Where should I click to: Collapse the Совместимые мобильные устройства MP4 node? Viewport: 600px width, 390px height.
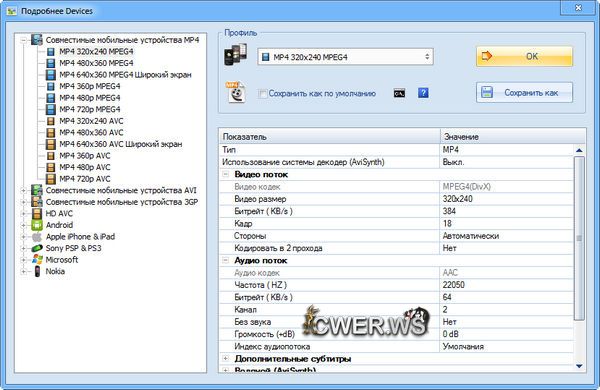tap(24, 40)
